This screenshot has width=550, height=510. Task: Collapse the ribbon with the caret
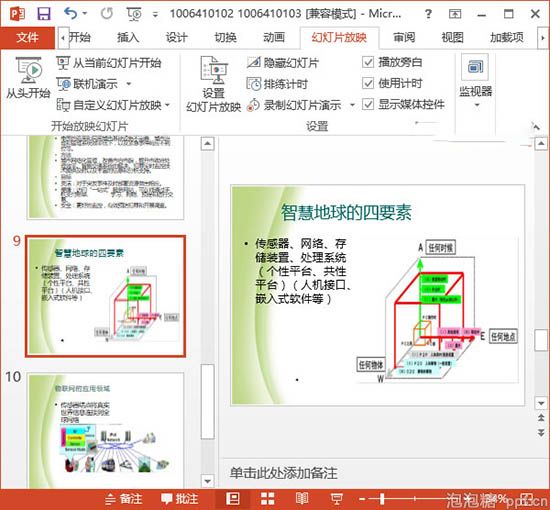[x=536, y=127]
